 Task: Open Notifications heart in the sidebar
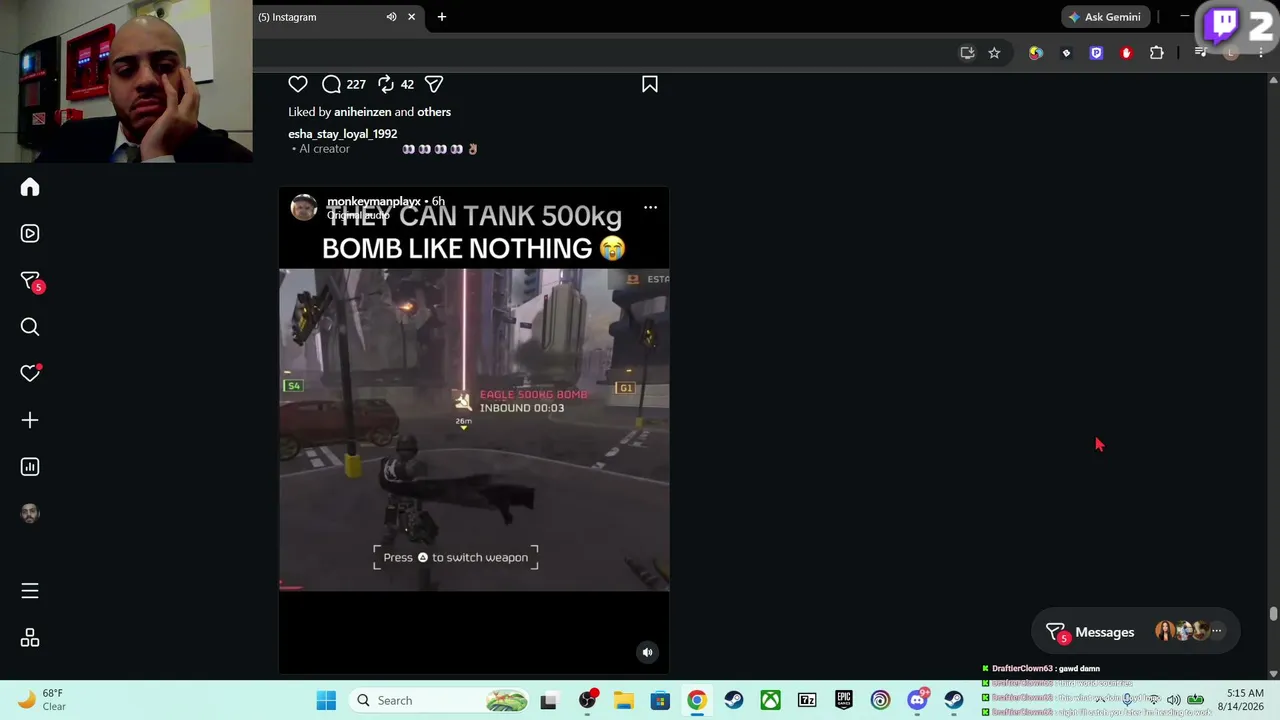[x=30, y=373]
